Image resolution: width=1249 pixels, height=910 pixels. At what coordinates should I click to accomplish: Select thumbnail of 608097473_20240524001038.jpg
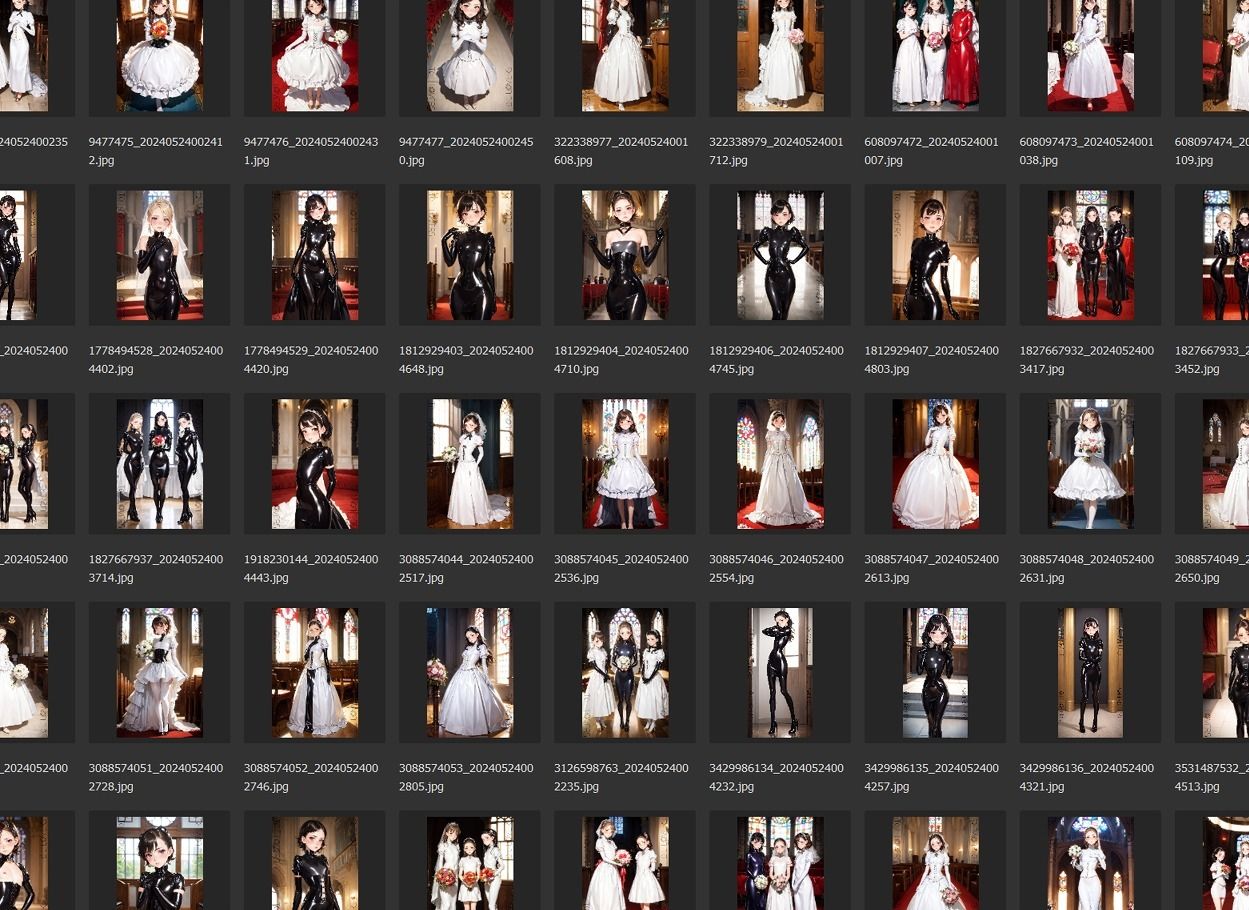click(1090, 55)
